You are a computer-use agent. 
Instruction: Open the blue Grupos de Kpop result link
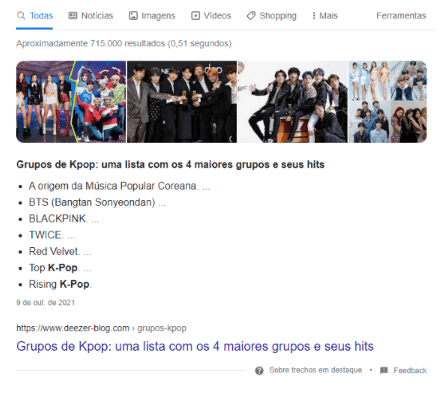click(195, 346)
